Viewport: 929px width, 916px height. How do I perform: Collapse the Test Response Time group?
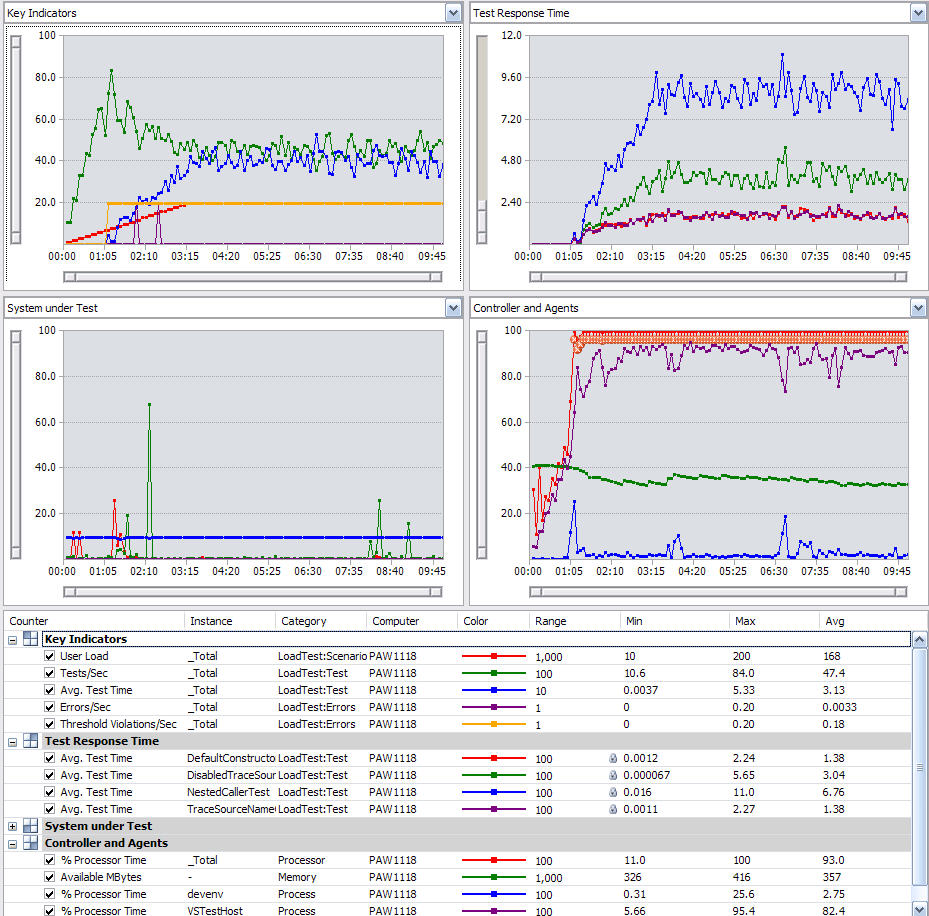pyautogui.click(x=12, y=742)
